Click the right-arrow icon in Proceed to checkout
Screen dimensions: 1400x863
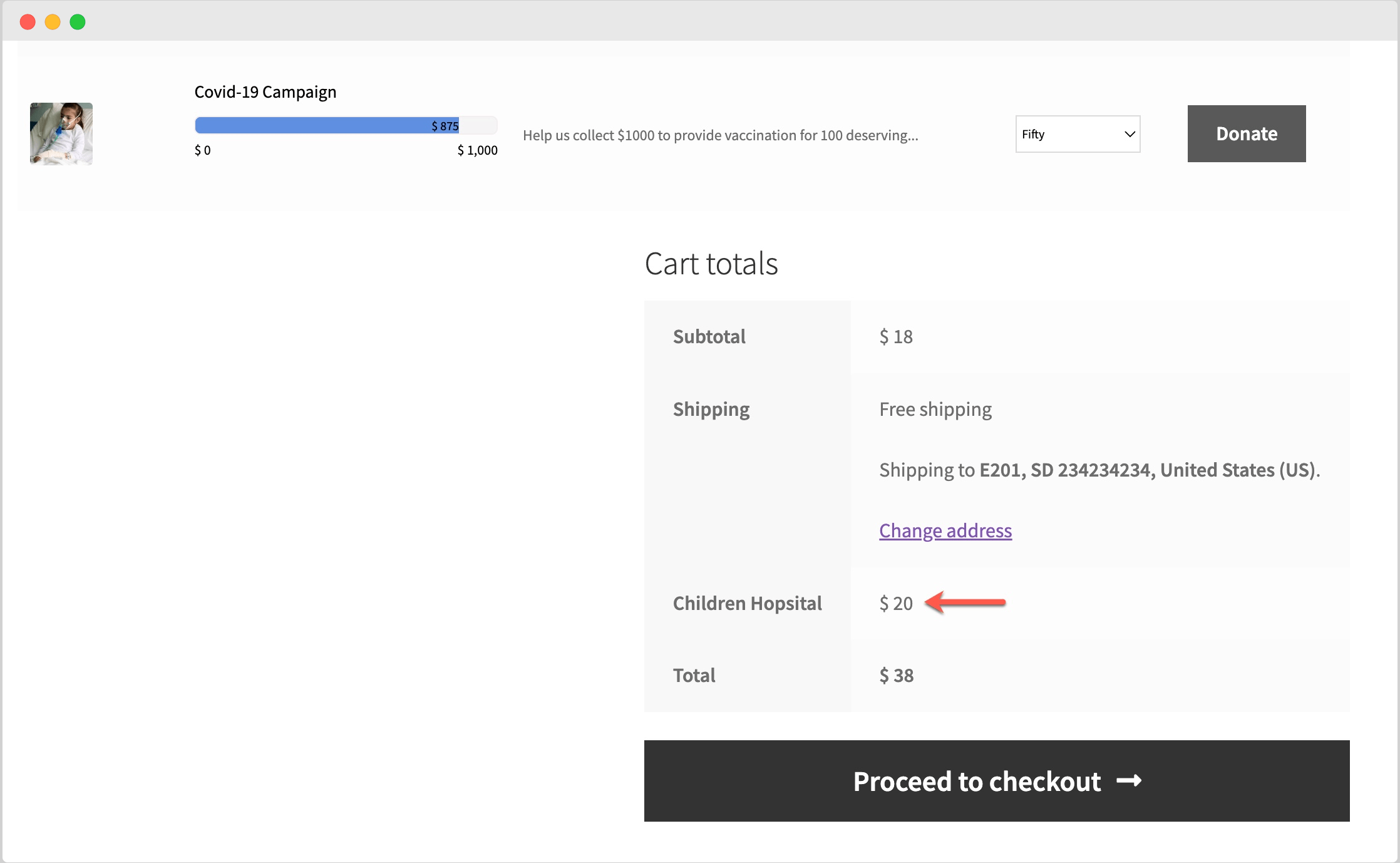(x=1129, y=781)
